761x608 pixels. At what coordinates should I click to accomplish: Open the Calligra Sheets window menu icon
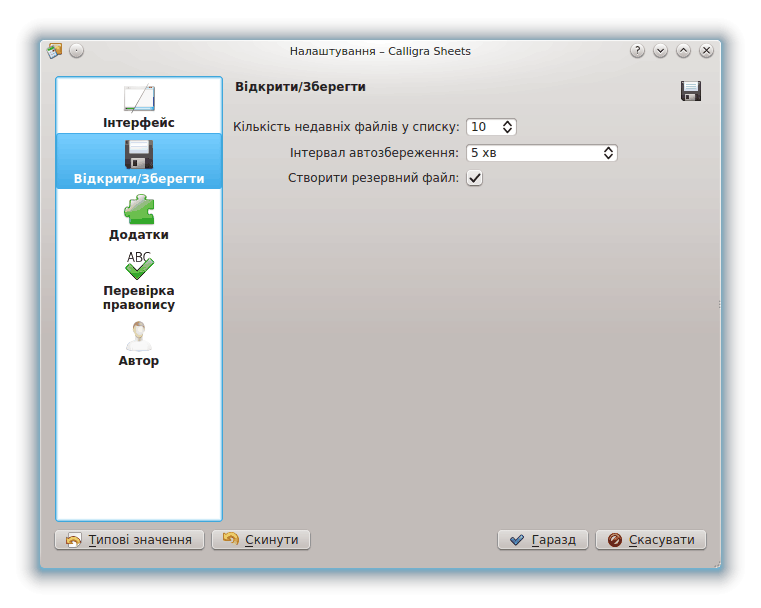click(54, 51)
